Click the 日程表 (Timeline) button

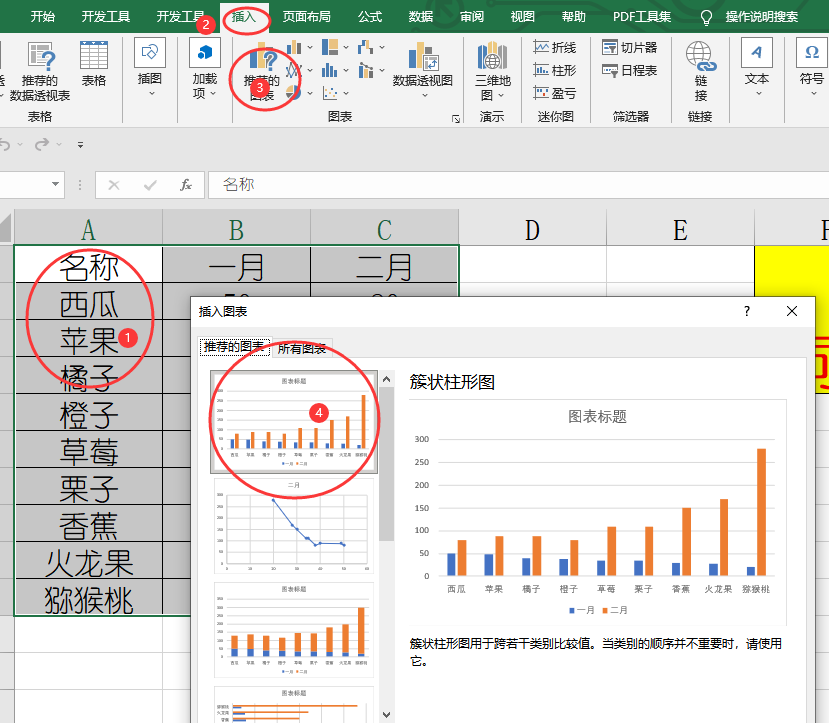tap(629, 70)
